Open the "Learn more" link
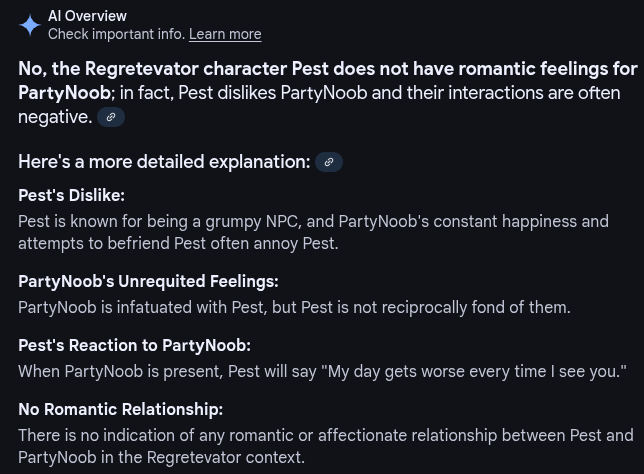This screenshot has height=474, width=644. 225,34
